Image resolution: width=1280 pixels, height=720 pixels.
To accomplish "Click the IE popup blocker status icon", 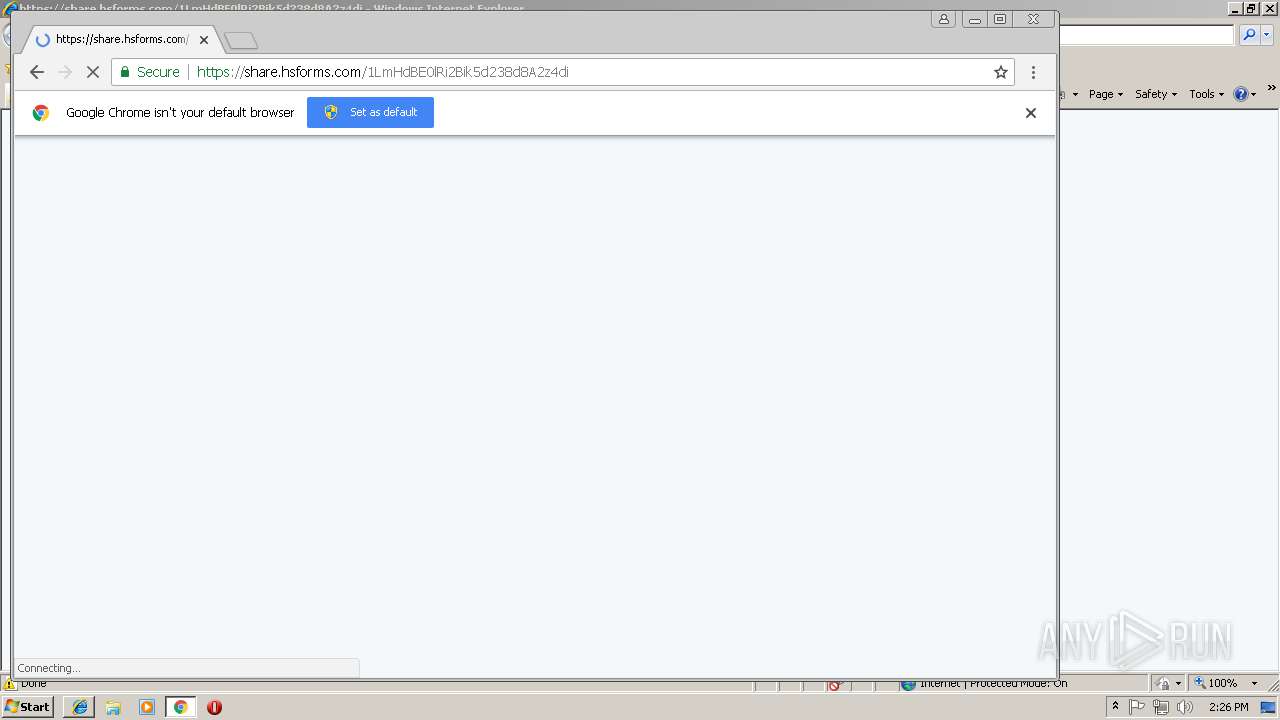I will tap(836, 686).
